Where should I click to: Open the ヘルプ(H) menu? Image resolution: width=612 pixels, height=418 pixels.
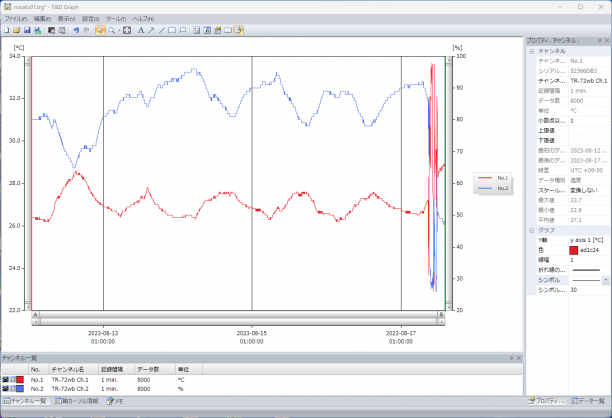143,19
